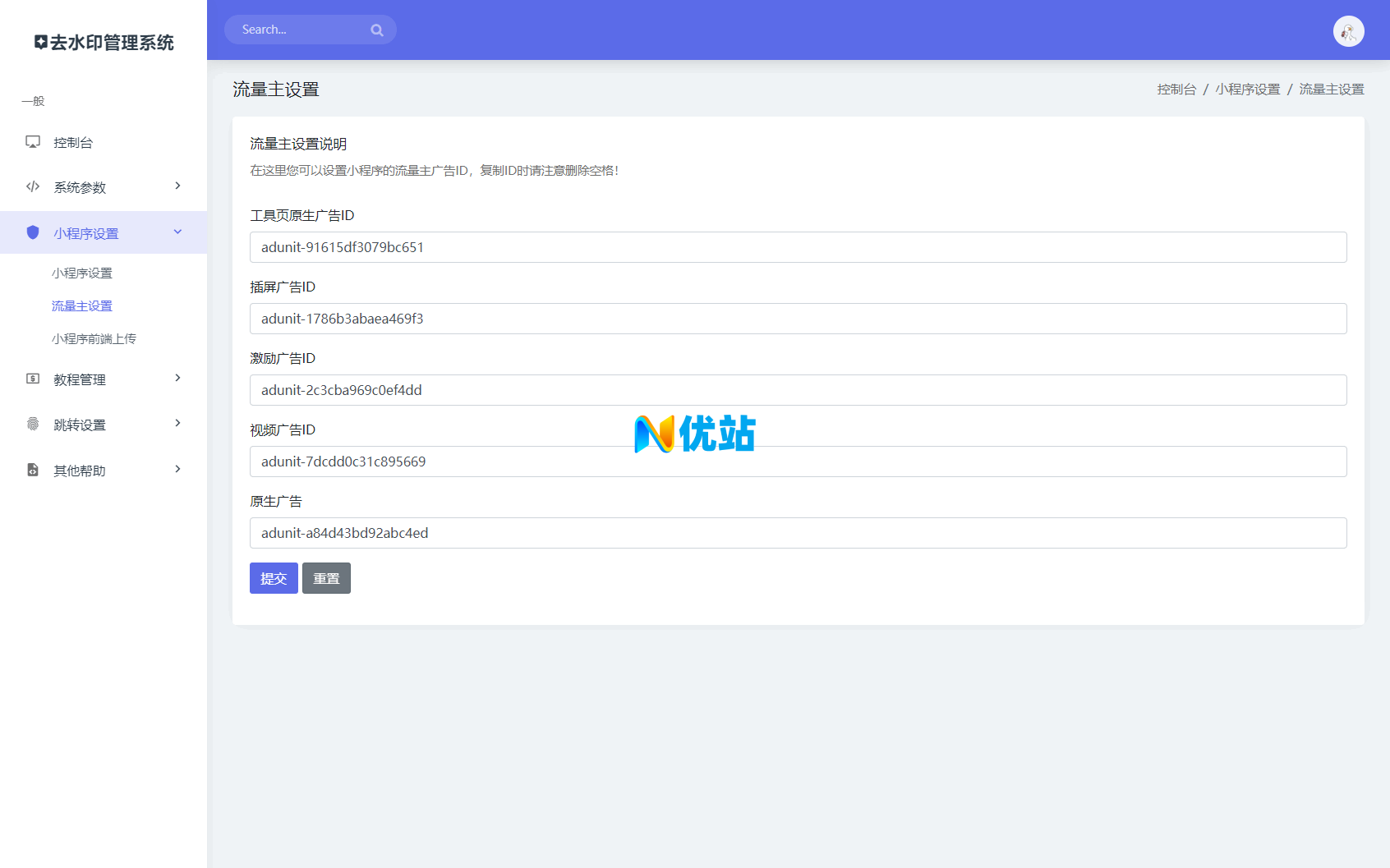This screenshot has height=868, width=1390.
Task: Click the 跳转设置 fingerprint icon
Action: click(32, 424)
